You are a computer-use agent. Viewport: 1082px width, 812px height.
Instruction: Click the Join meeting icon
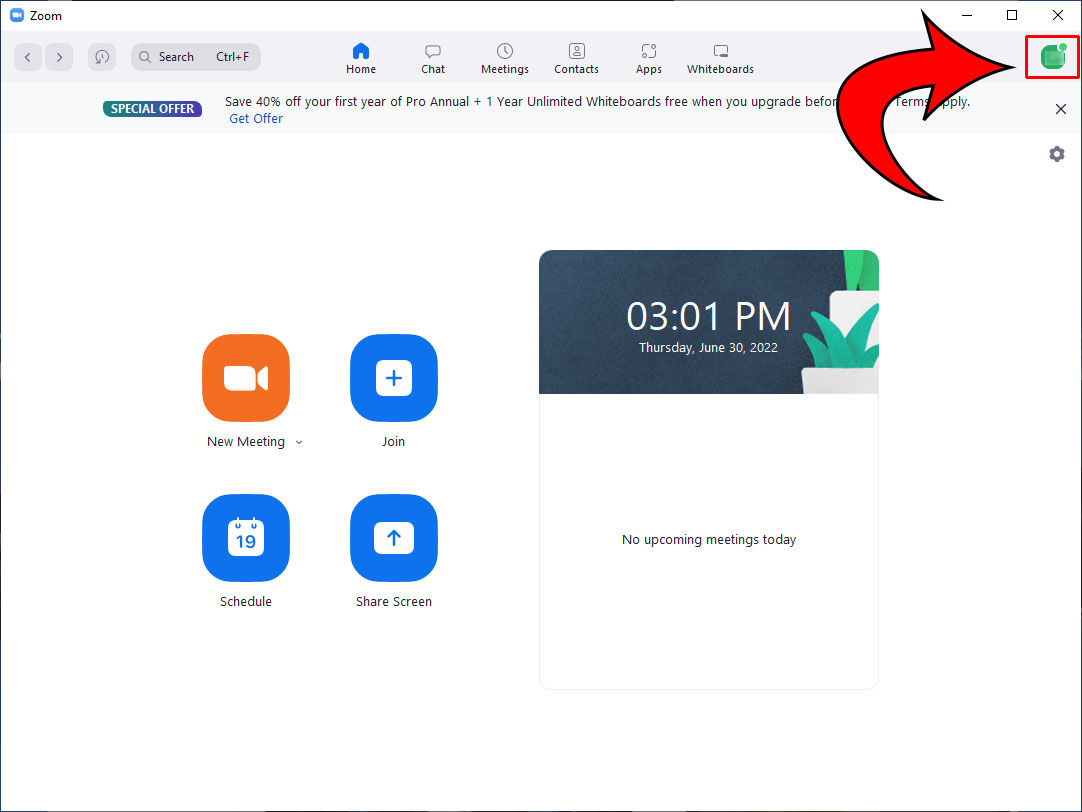point(393,378)
